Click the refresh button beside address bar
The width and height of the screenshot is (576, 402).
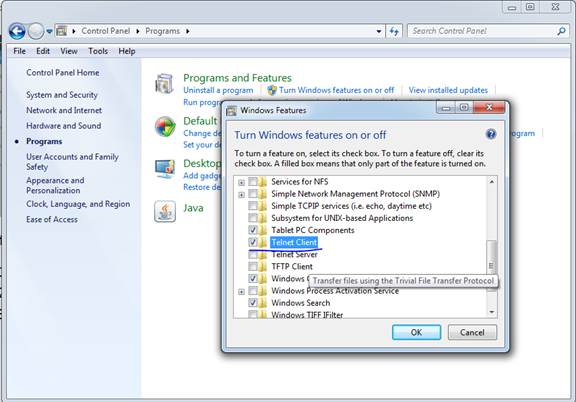pyautogui.click(x=394, y=31)
